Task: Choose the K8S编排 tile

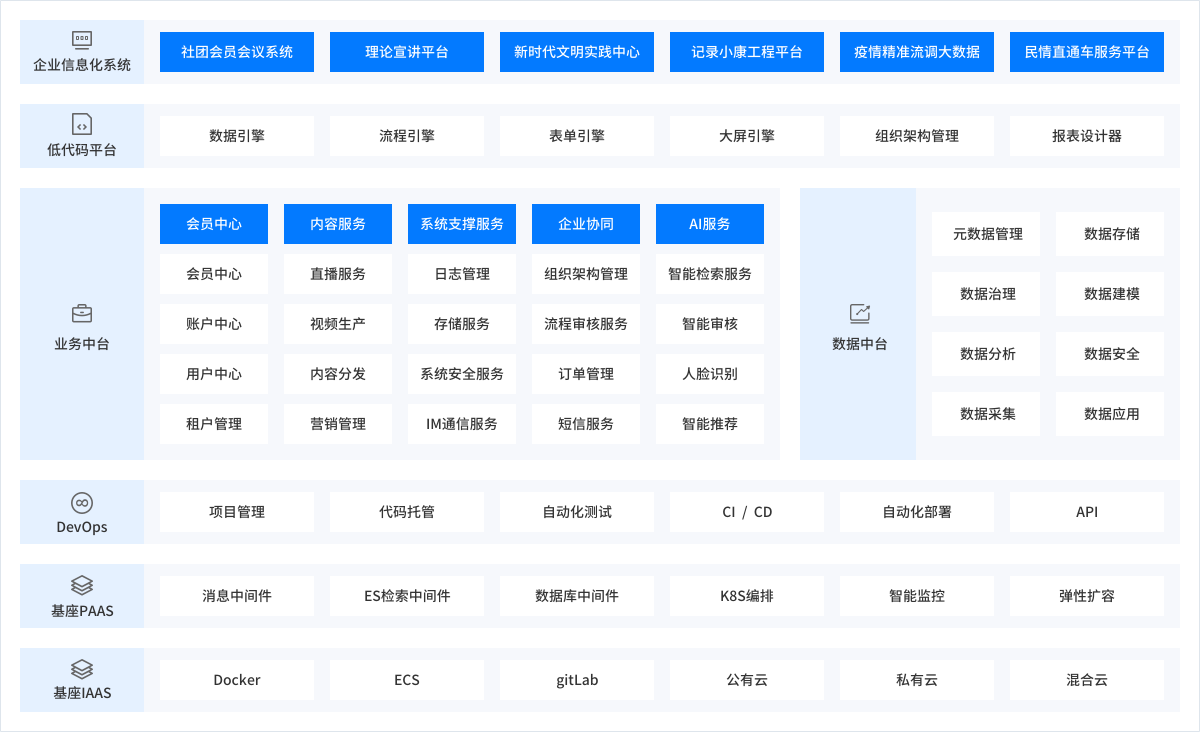Action: point(747,596)
